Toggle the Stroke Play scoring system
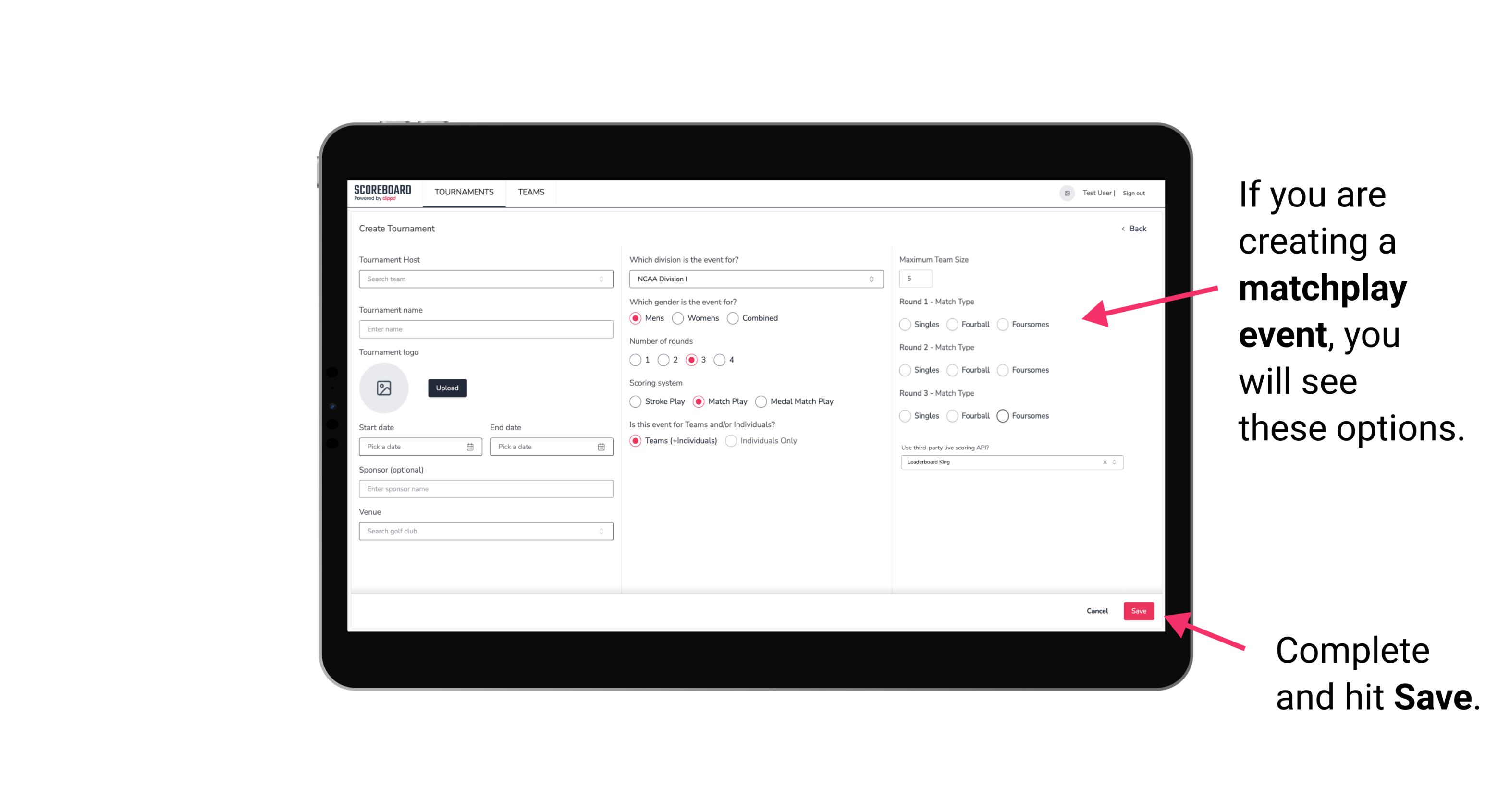This screenshot has height=812, width=1510. pyautogui.click(x=635, y=401)
